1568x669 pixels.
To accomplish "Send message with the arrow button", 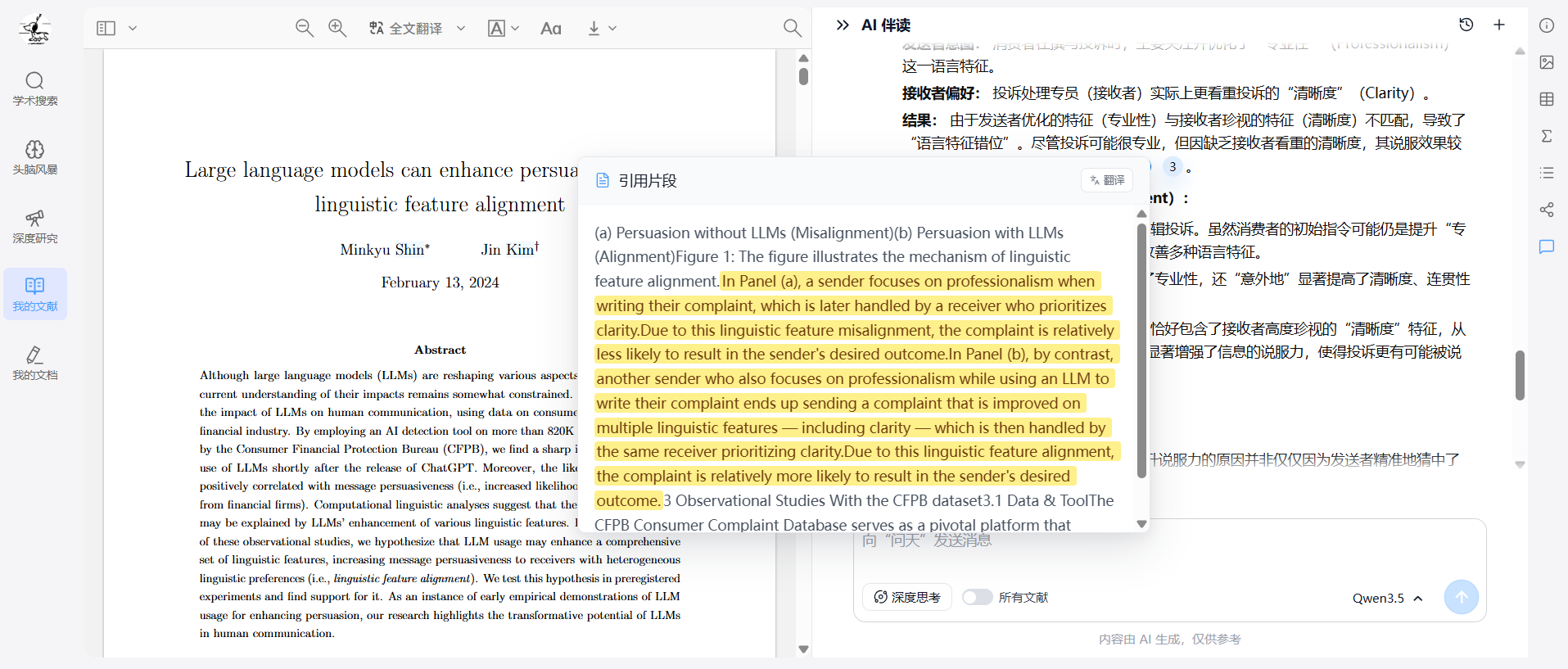I will click(1462, 597).
